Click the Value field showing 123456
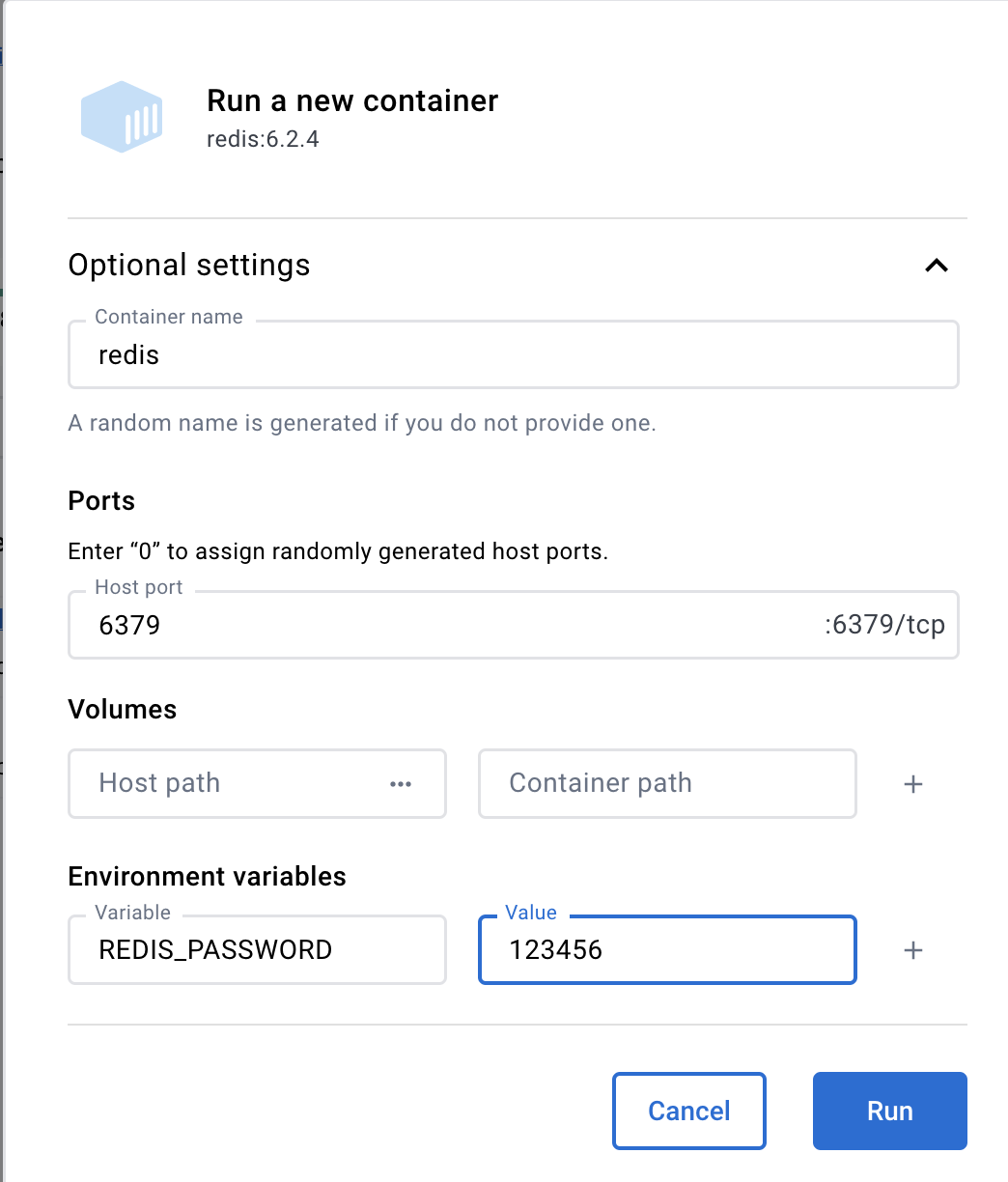This screenshot has height=1182, width=1008. [x=667, y=949]
